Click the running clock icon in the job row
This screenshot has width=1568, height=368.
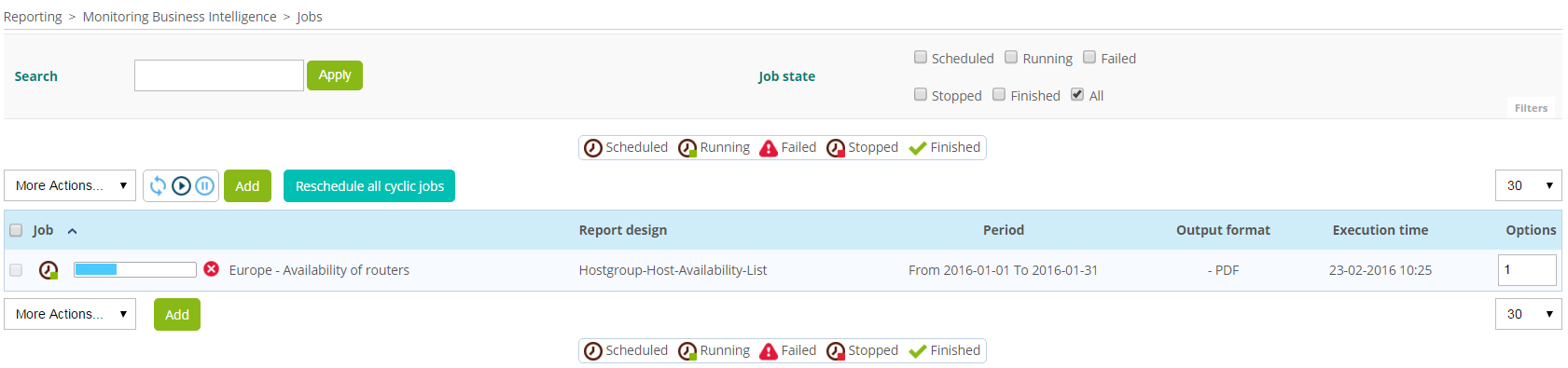(x=49, y=270)
